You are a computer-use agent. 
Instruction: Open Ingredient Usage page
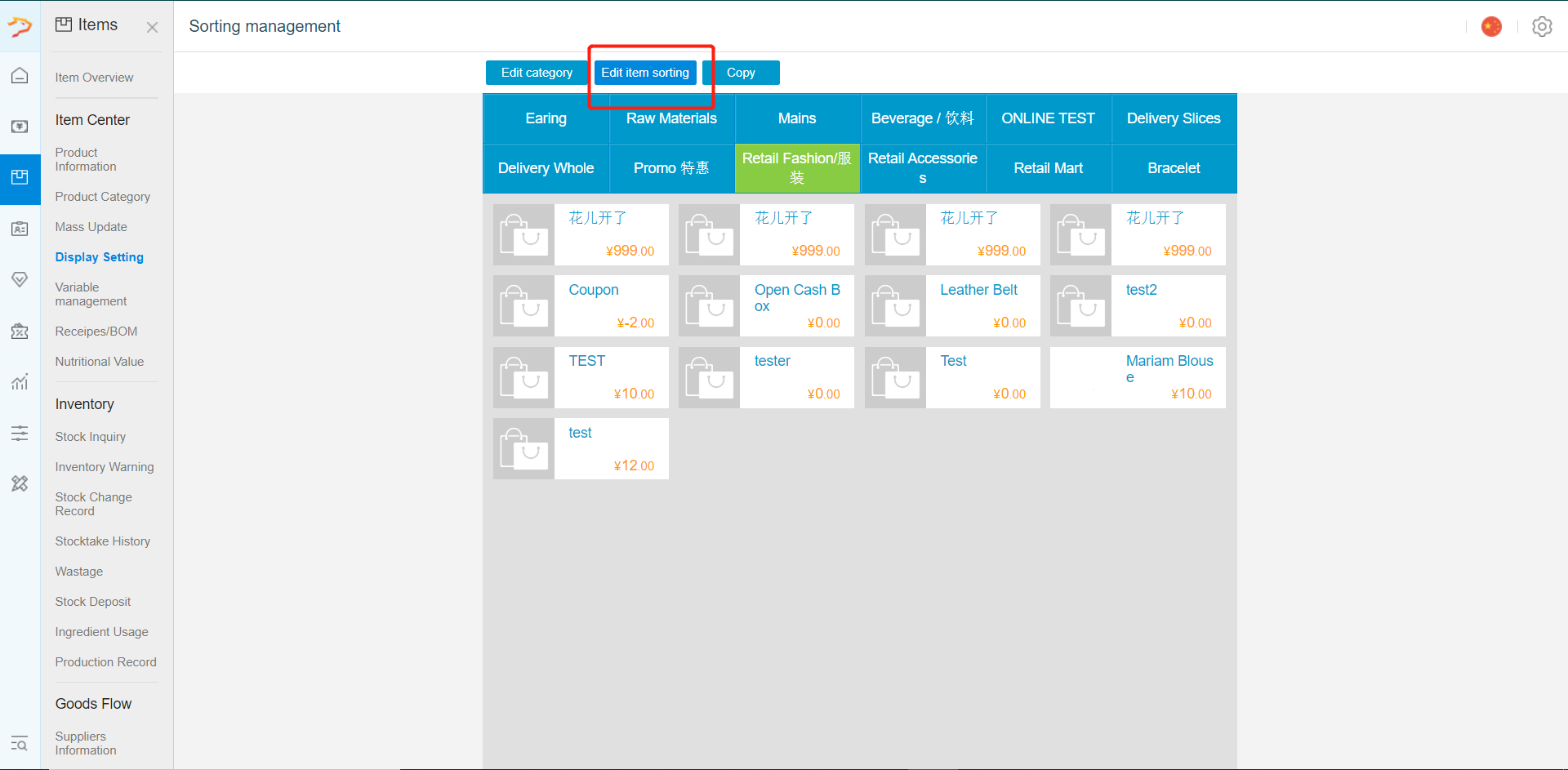coord(101,632)
